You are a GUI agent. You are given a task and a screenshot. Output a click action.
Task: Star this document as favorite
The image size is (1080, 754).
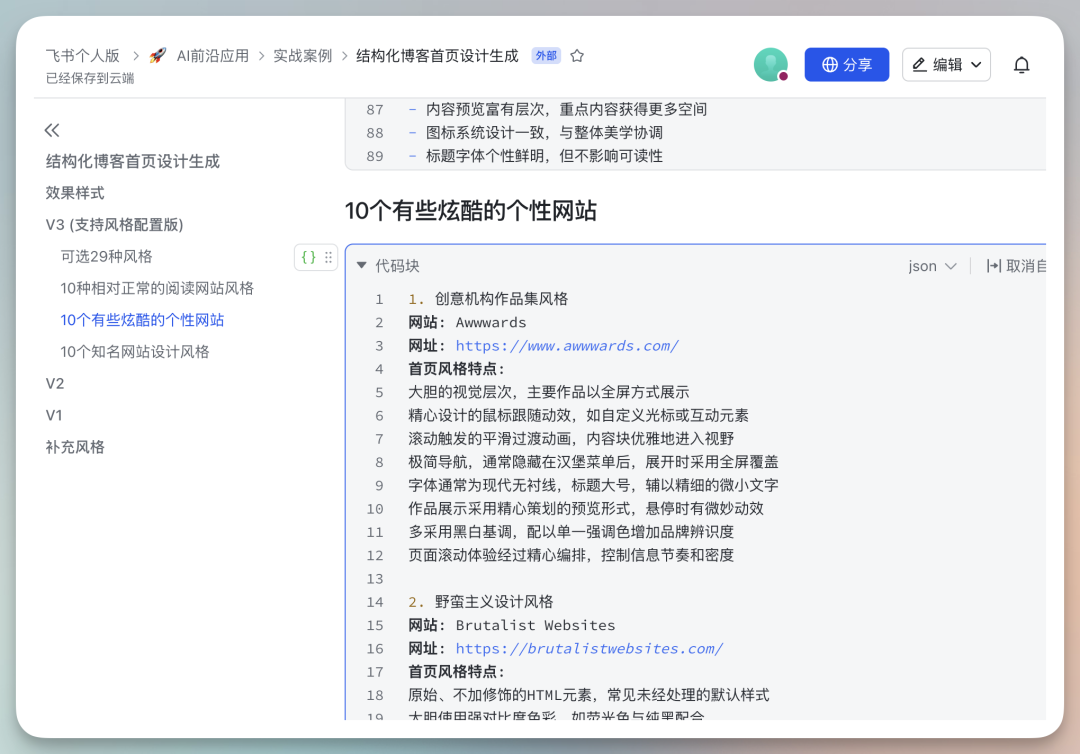point(577,56)
